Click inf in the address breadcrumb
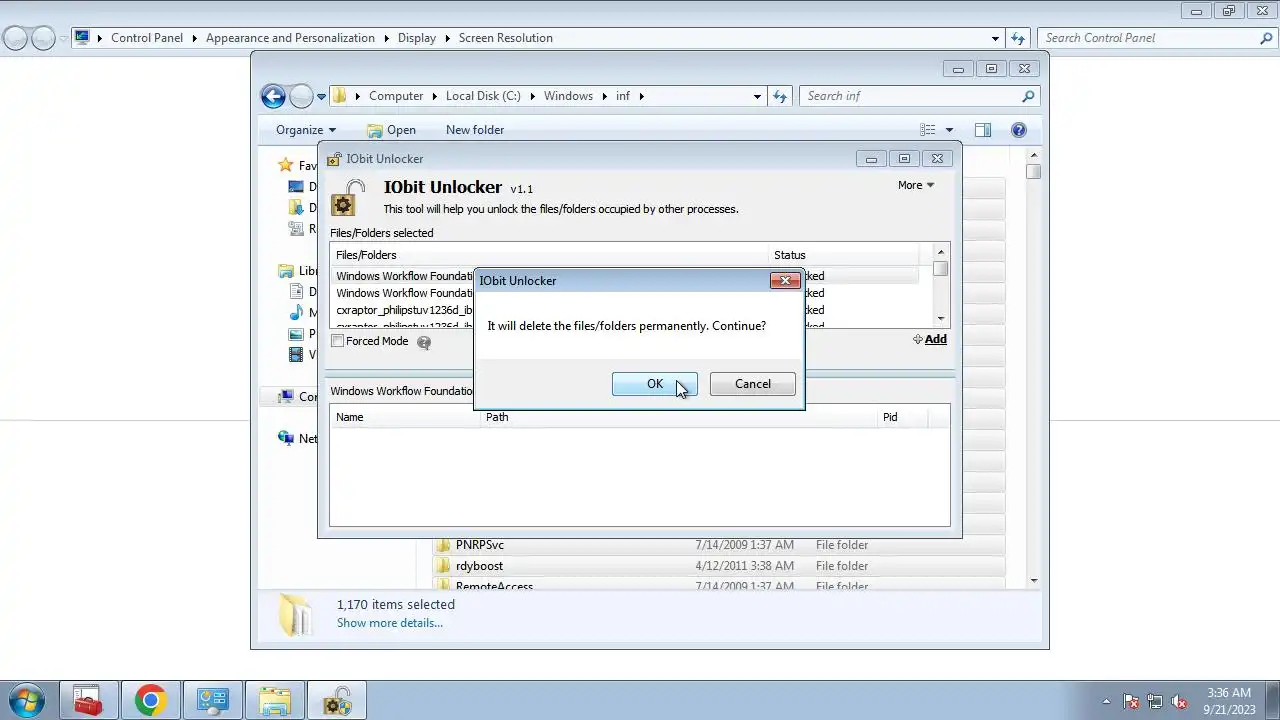The width and height of the screenshot is (1280, 720). tap(623, 96)
